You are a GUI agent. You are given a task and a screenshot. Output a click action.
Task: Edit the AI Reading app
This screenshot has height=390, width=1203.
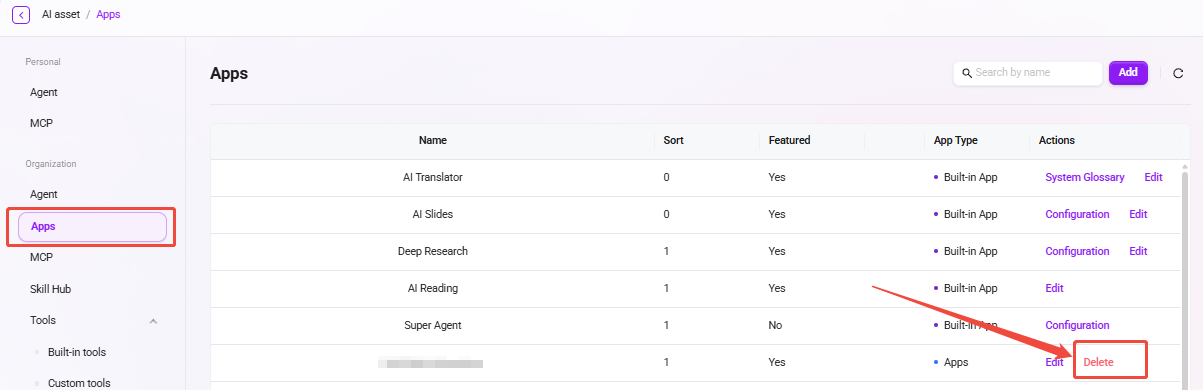point(1054,288)
